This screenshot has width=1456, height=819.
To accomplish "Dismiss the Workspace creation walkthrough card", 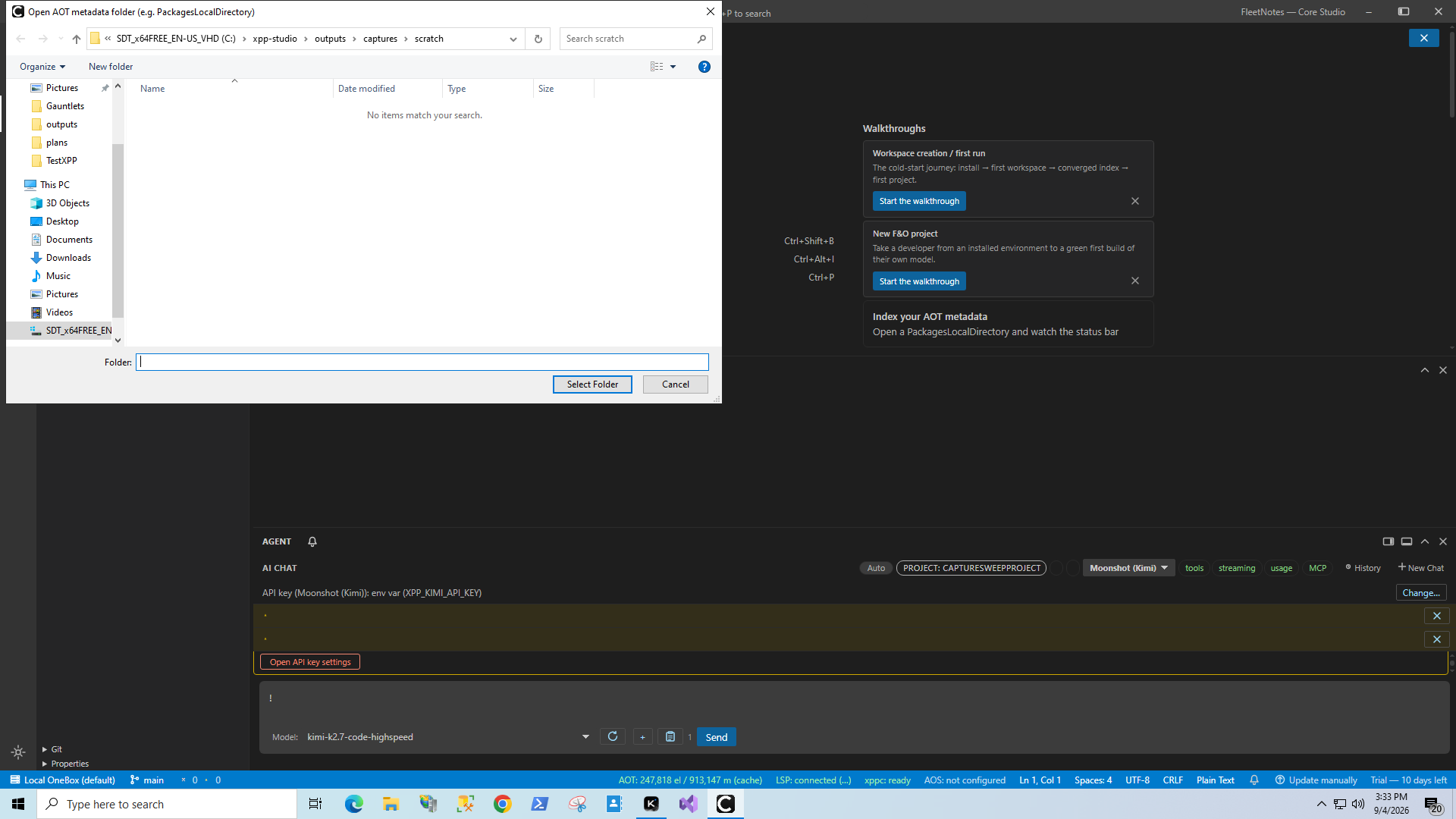I will [1135, 201].
